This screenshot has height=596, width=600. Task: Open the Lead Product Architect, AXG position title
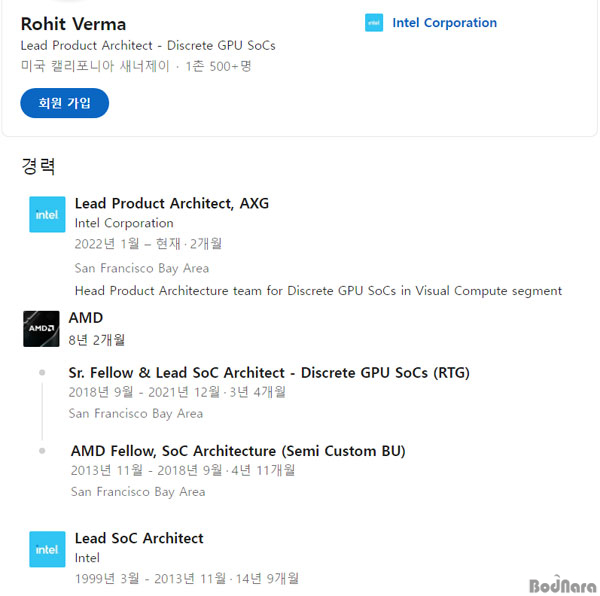click(x=172, y=203)
